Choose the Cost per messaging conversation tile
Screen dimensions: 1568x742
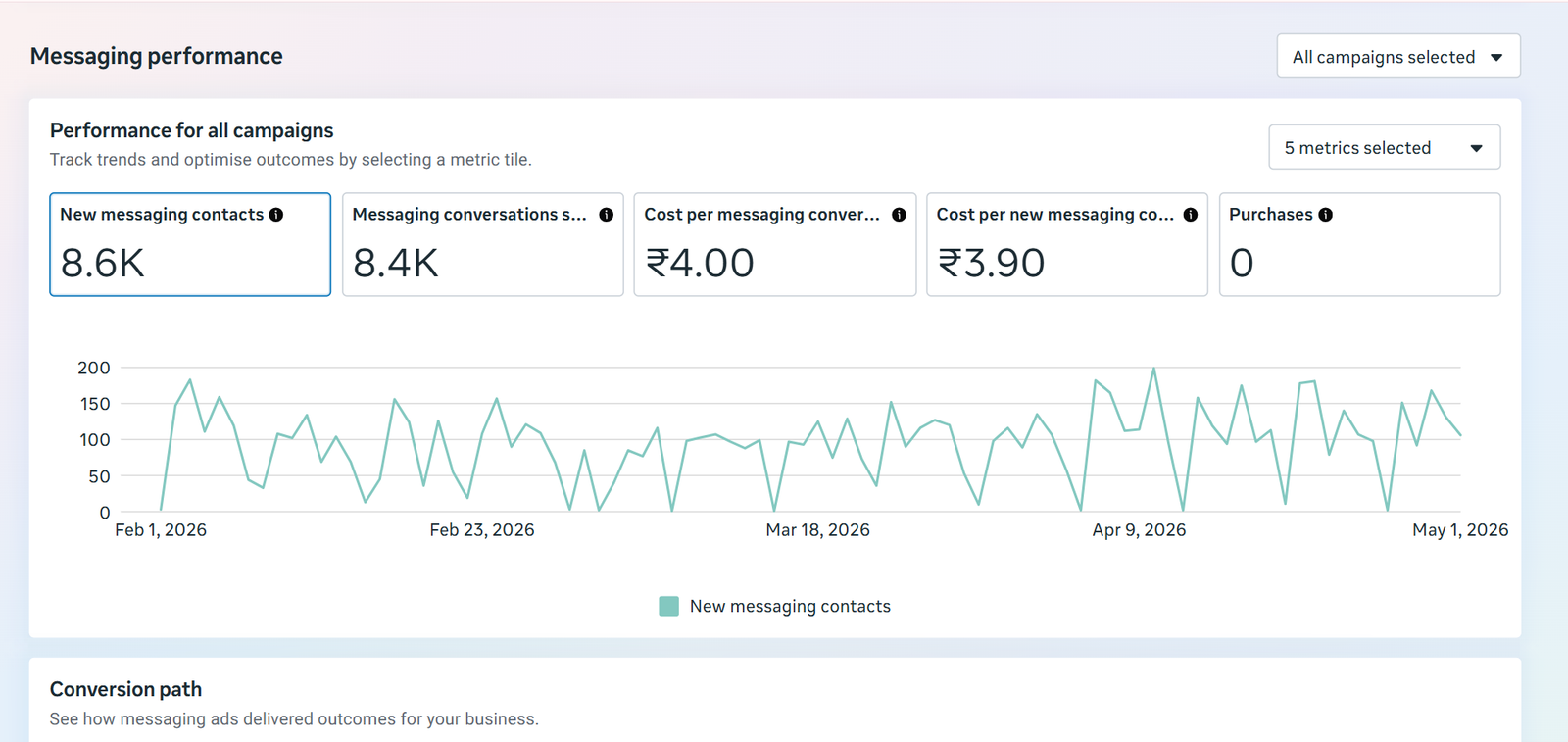coord(774,244)
